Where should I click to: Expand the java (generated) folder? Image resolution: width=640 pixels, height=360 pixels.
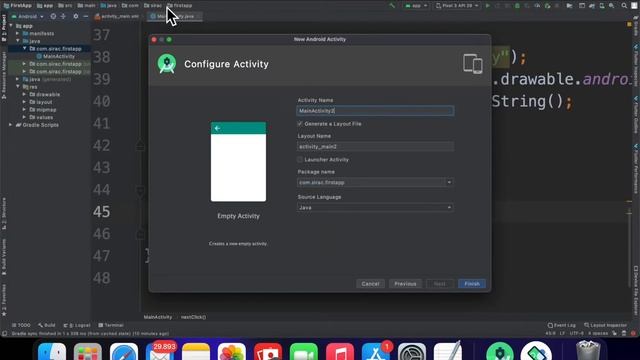pyautogui.click(x=17, y=79)
